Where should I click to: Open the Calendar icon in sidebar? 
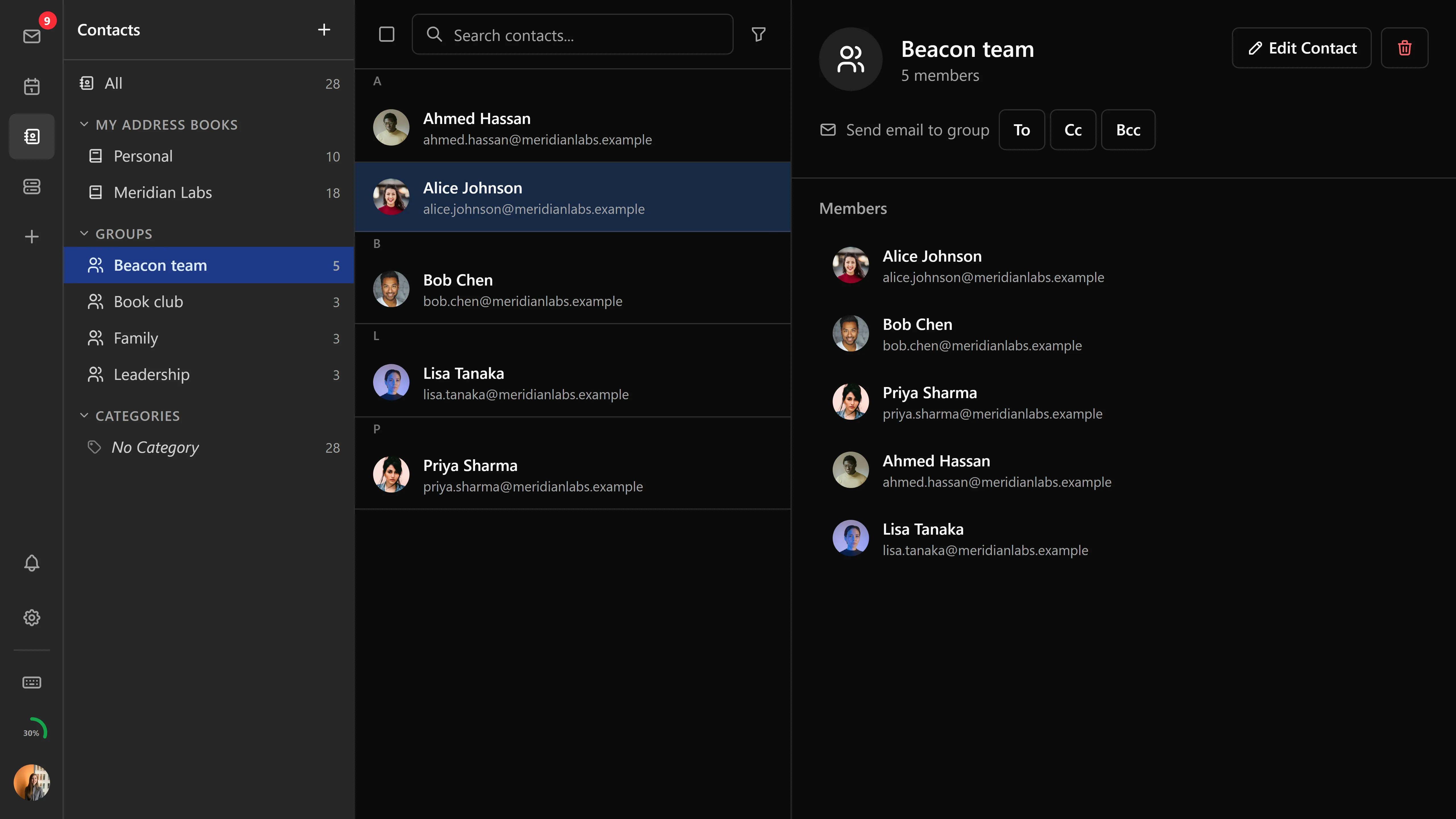point(32,86)
